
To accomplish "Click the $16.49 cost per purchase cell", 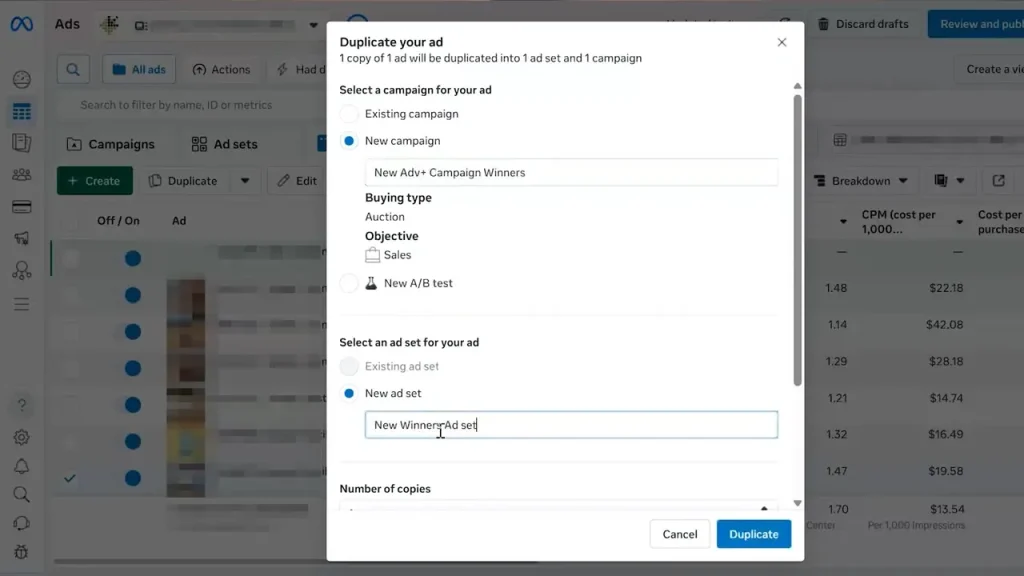I will click(x=945, y=434).
